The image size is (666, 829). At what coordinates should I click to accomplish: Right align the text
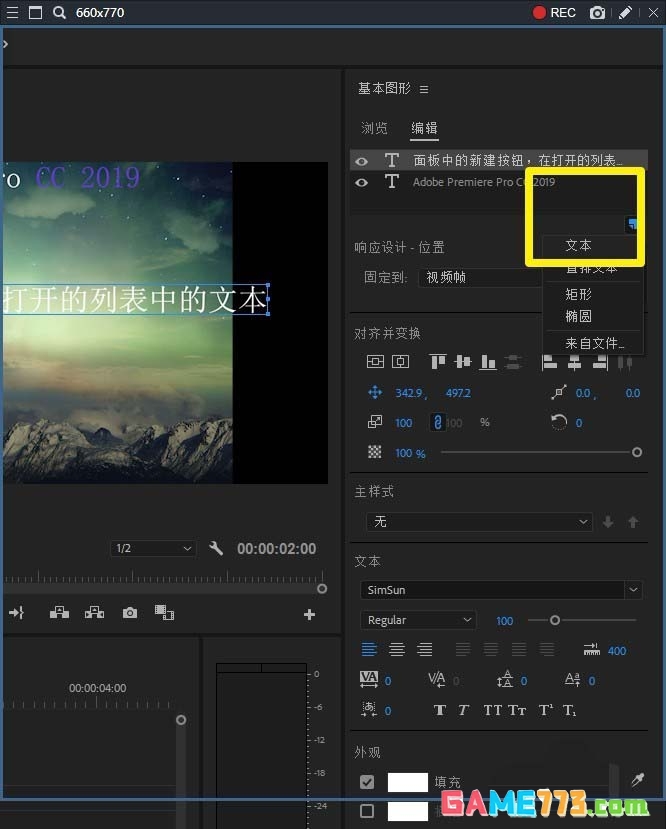pos(424,649)
